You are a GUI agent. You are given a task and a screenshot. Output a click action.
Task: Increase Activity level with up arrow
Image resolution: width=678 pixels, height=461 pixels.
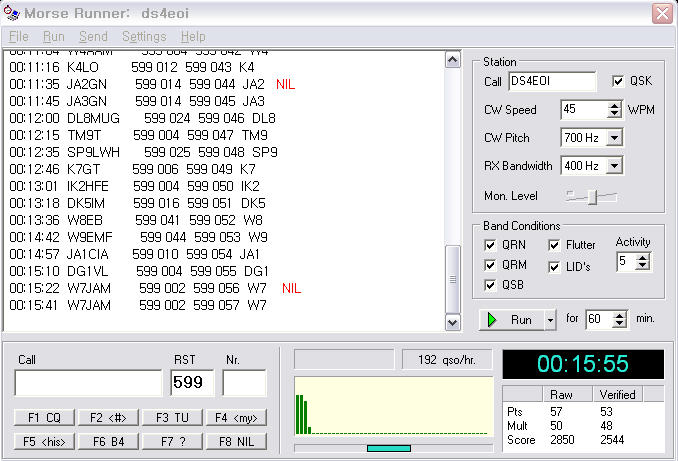click(x=643, y=258)
